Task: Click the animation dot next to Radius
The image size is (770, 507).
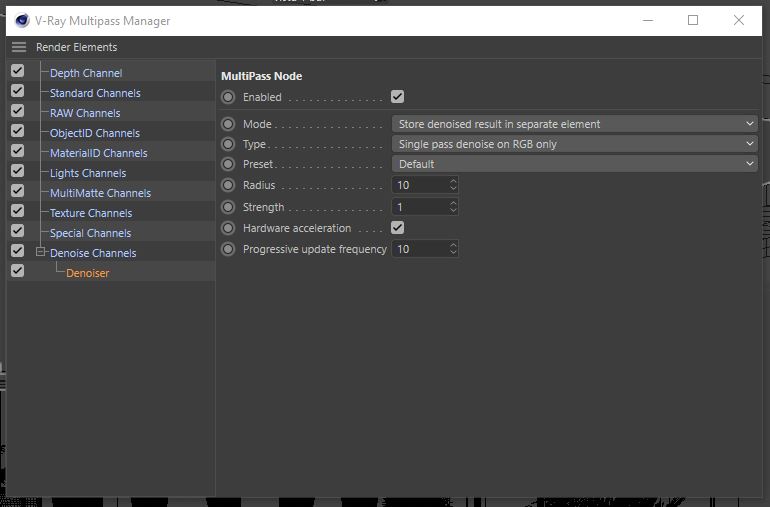Action: coord(228,185)
